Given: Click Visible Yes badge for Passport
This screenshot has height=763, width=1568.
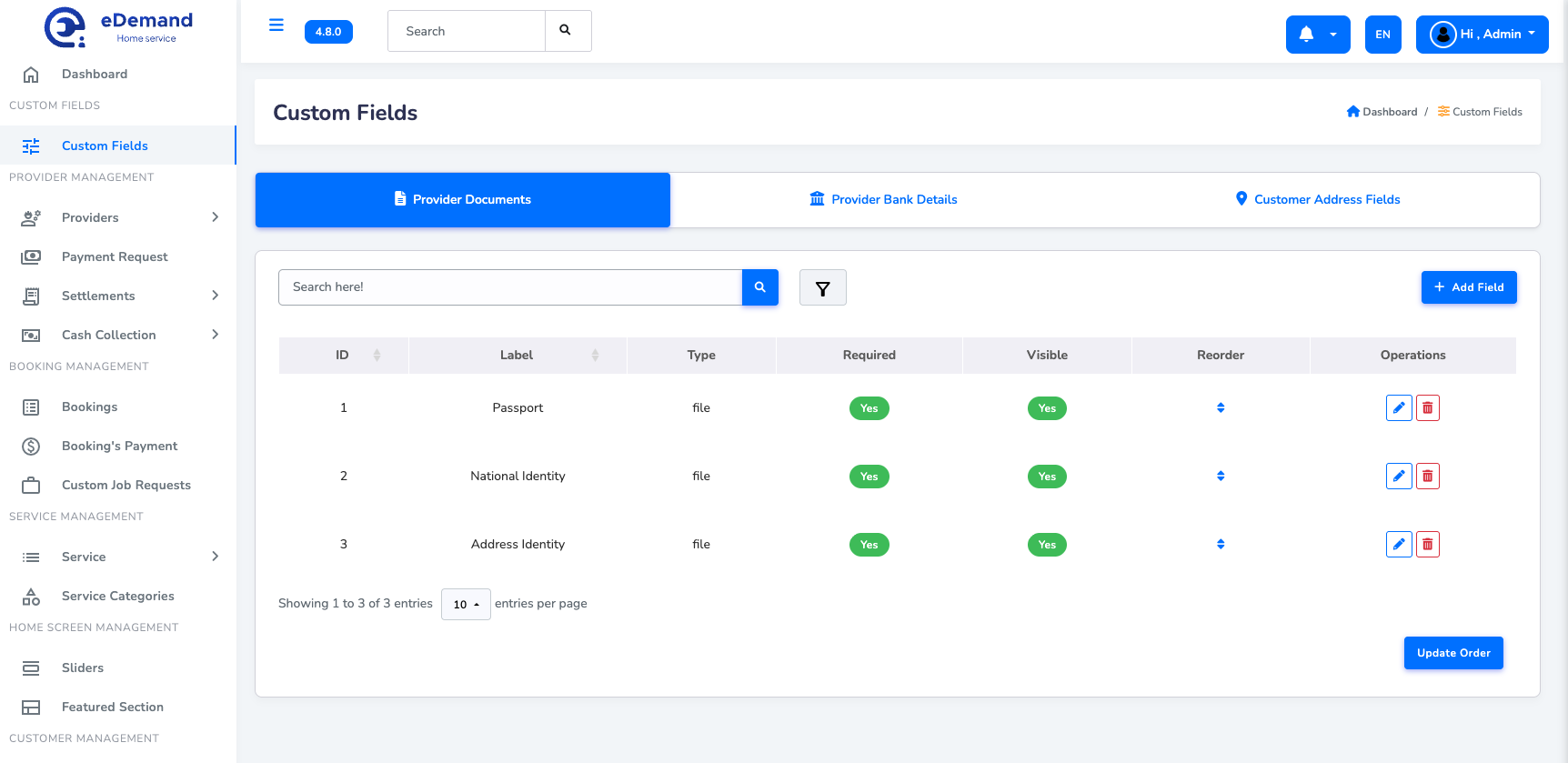Looking at the screenshot, I should pos(1047,408).
